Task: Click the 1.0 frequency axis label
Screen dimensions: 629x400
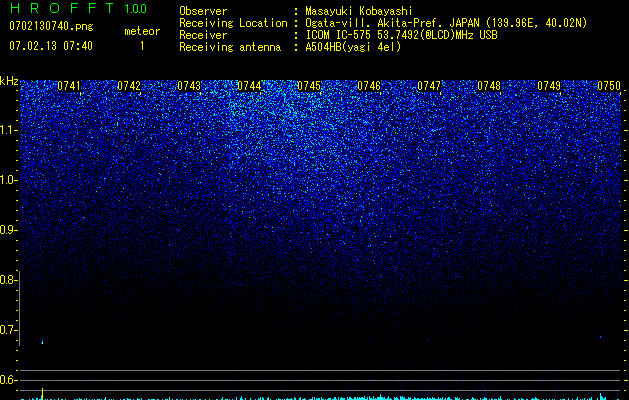Action: click(x=8, y=180)
